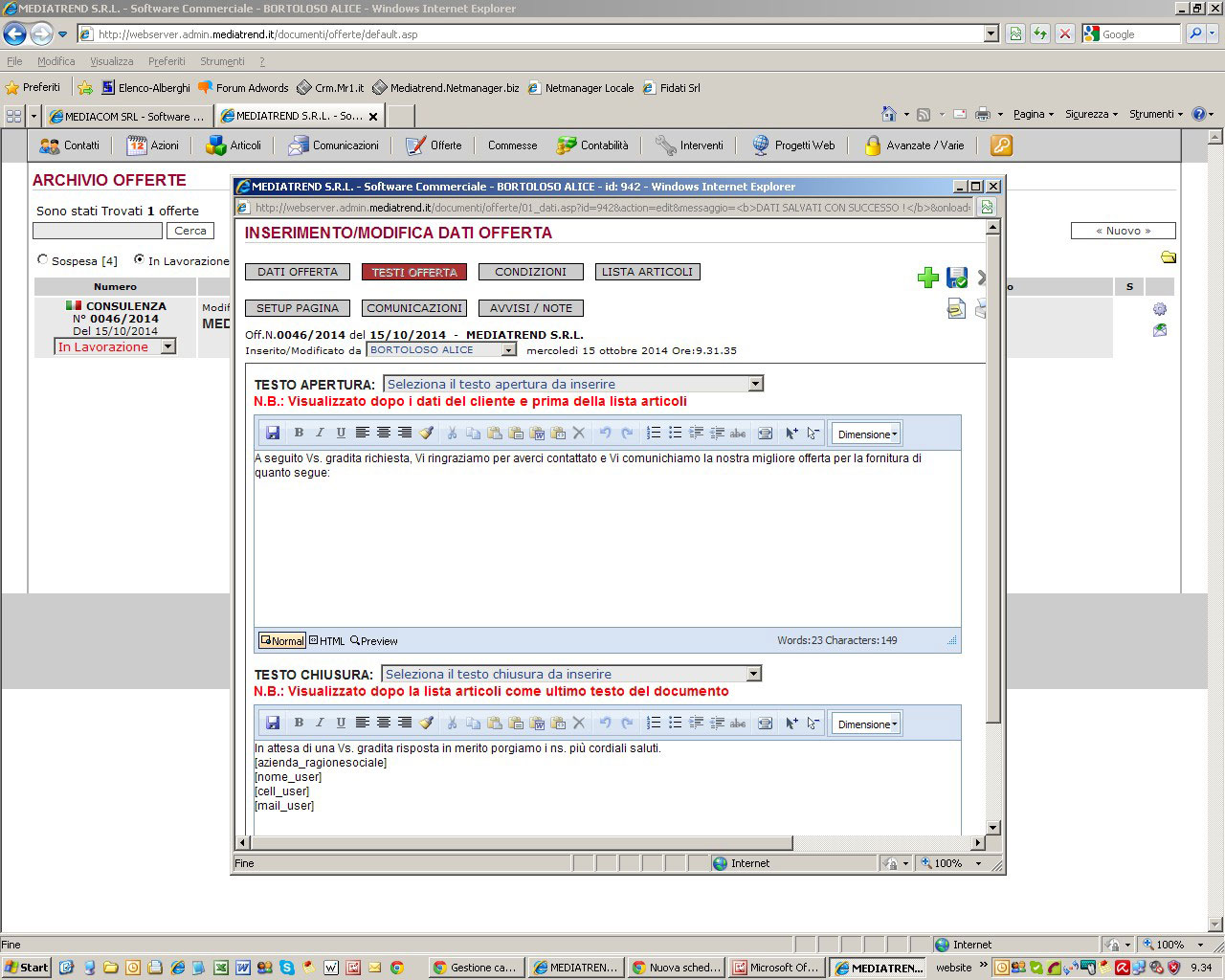The width and height of the screenshot is (1225, 980).
Task: Switch the opening text editor to HTML mode
Action: click(x=327, y=641)
